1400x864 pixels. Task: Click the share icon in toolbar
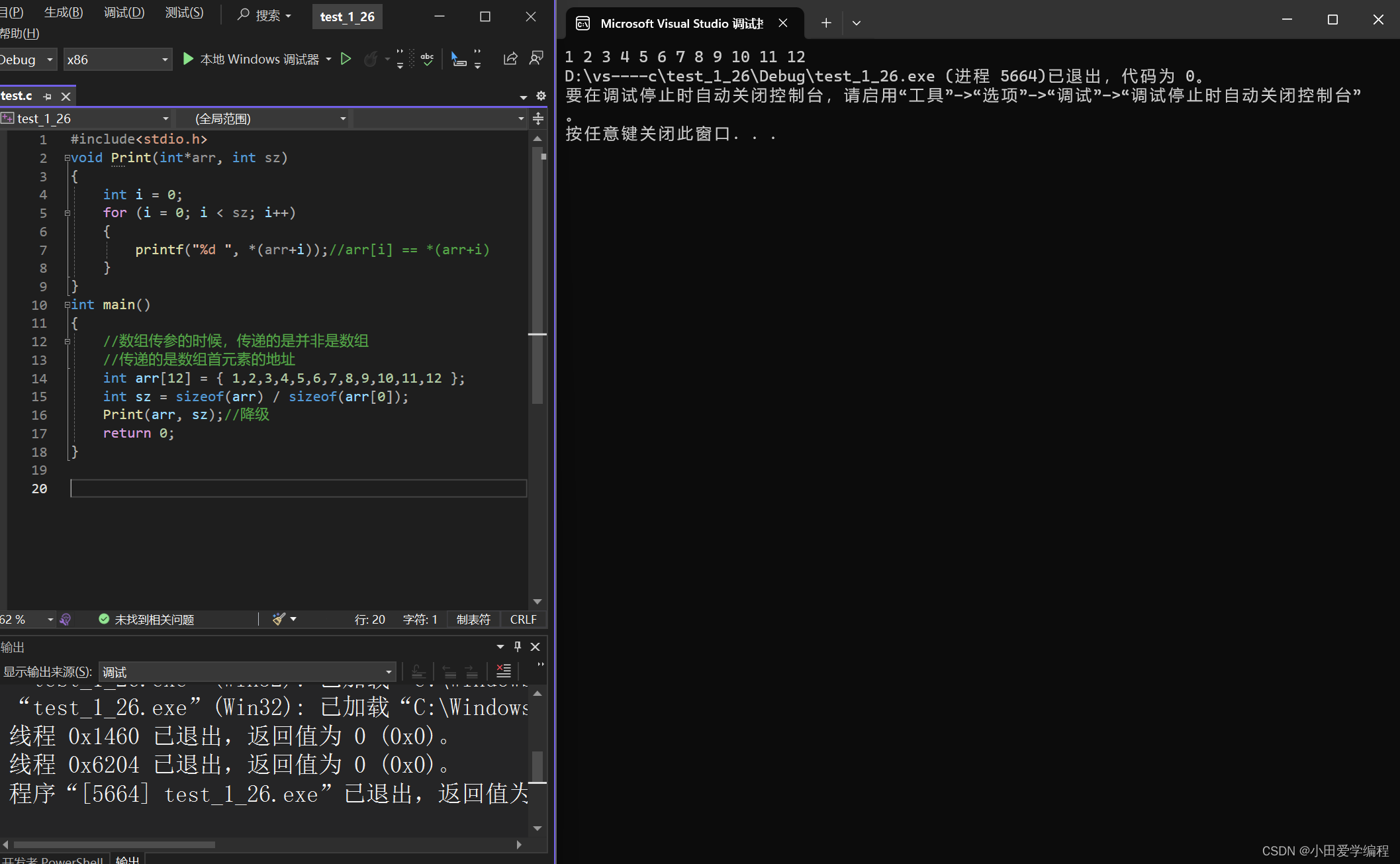[510, 59]
